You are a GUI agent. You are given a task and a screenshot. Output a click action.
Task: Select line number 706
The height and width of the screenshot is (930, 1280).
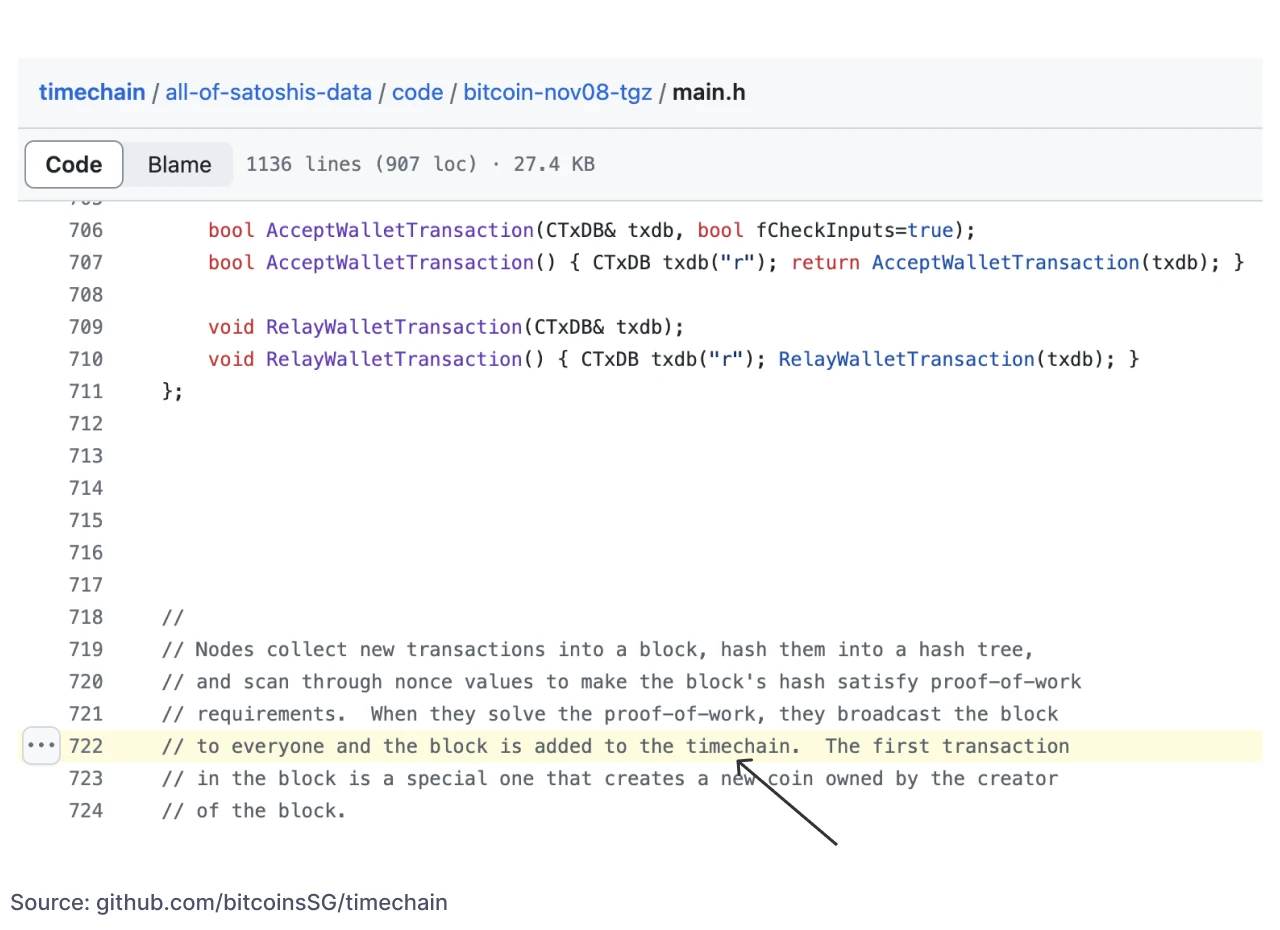pyautogui.click(x=86, y=230)
